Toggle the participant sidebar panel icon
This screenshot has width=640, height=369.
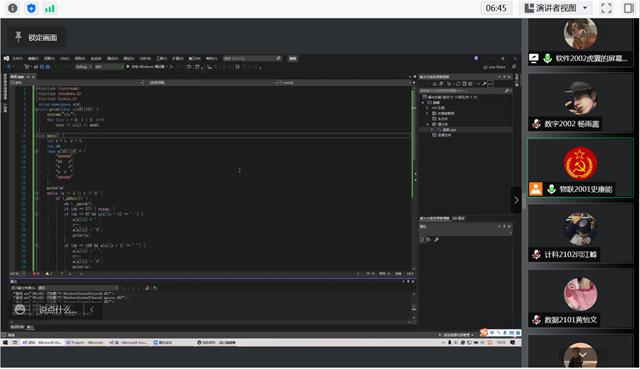(629, 8)
